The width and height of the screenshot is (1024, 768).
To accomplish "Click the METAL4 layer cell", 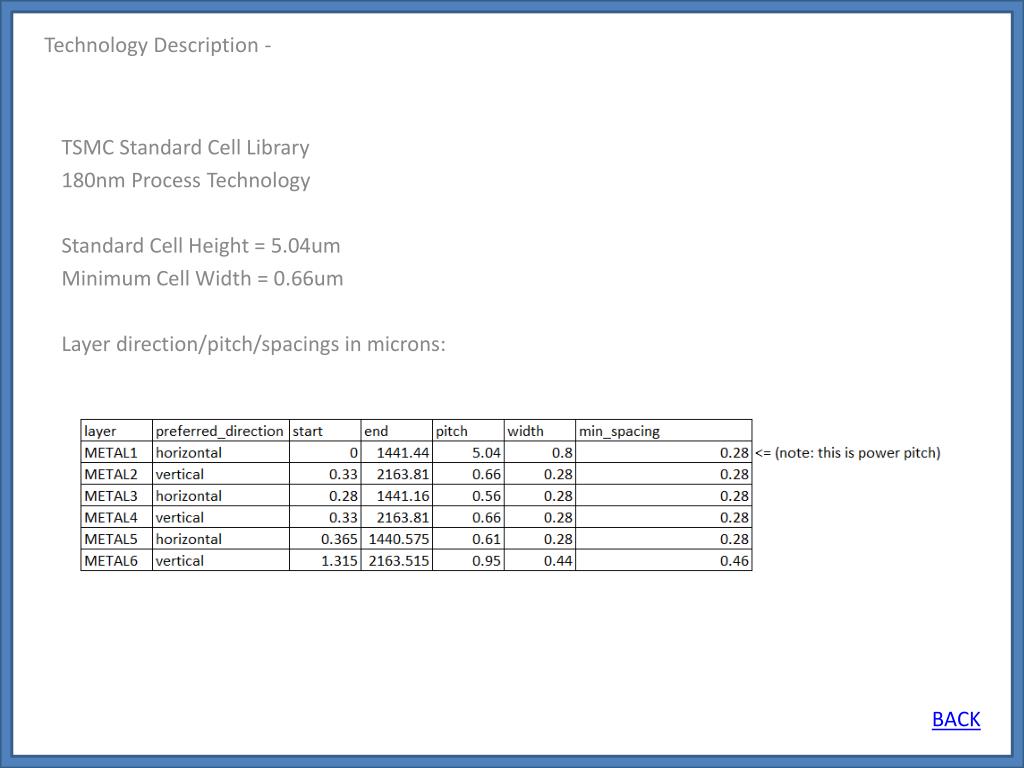I will tap(116, 517).
